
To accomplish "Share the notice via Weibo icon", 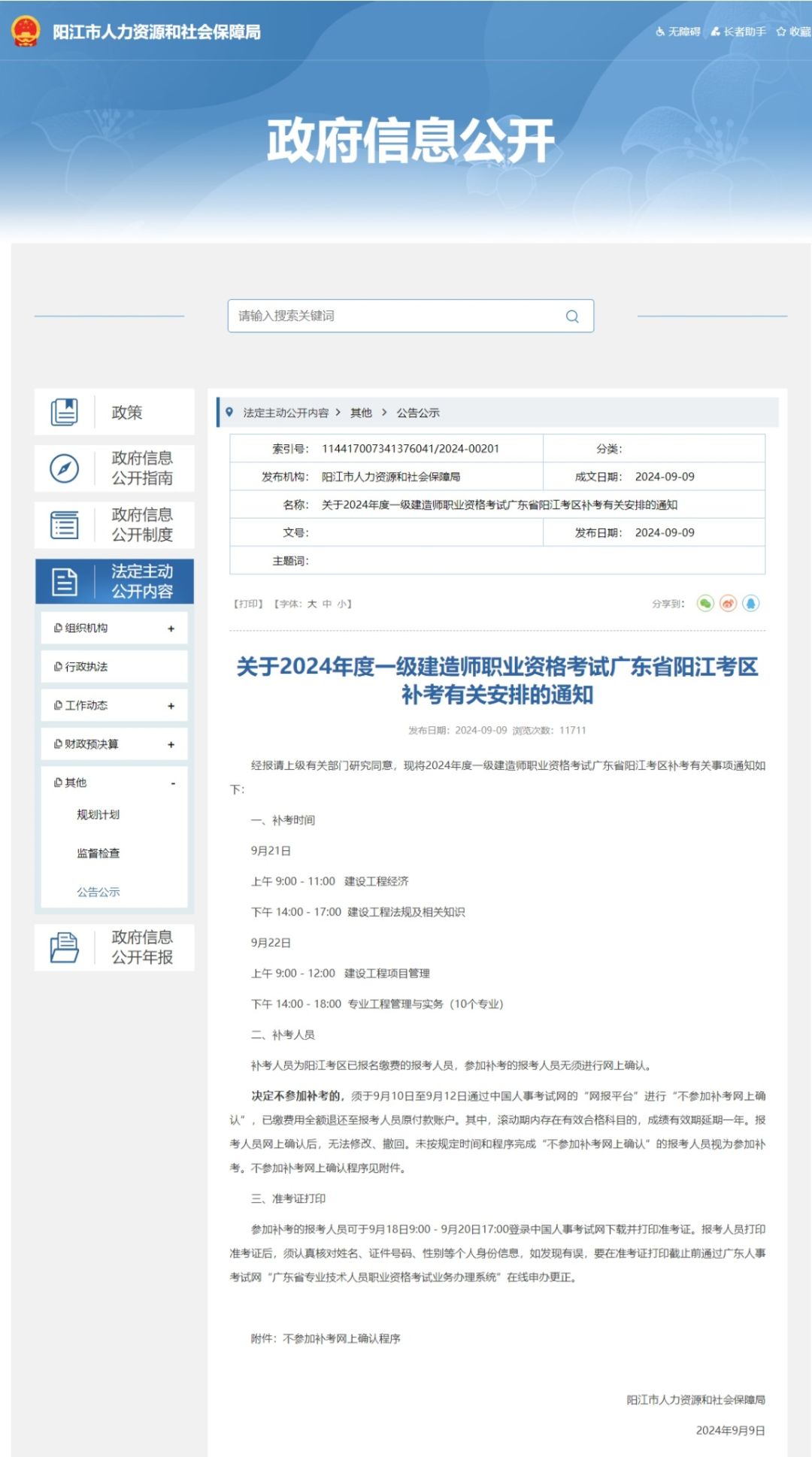I will (x=728, y=604).
